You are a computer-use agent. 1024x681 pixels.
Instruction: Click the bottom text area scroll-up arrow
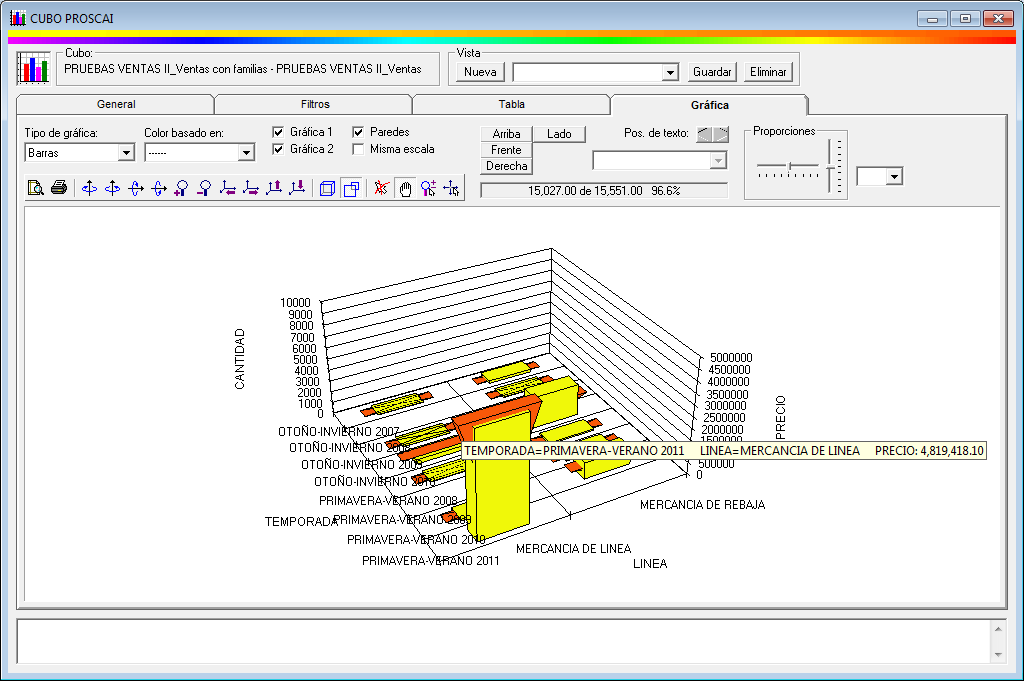[x=998, y=629]
